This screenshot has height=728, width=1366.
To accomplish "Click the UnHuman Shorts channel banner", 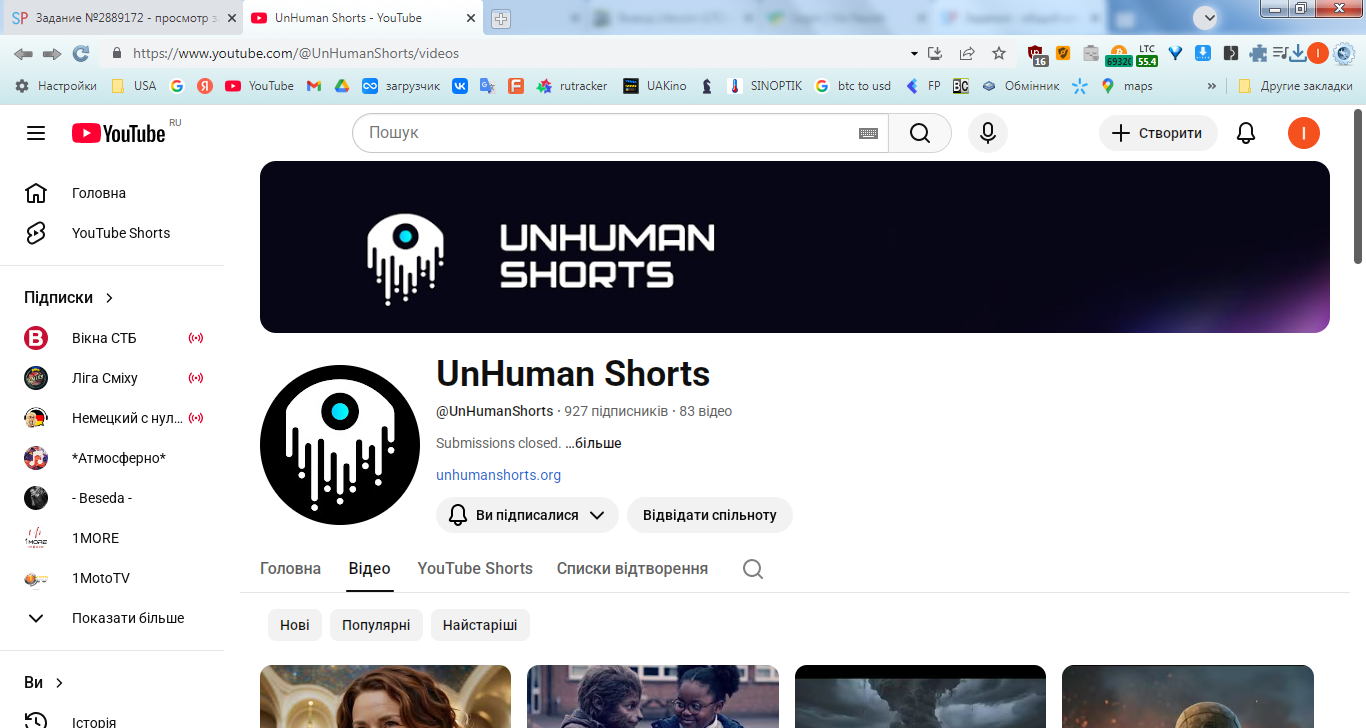I will (x=795, y=247).
